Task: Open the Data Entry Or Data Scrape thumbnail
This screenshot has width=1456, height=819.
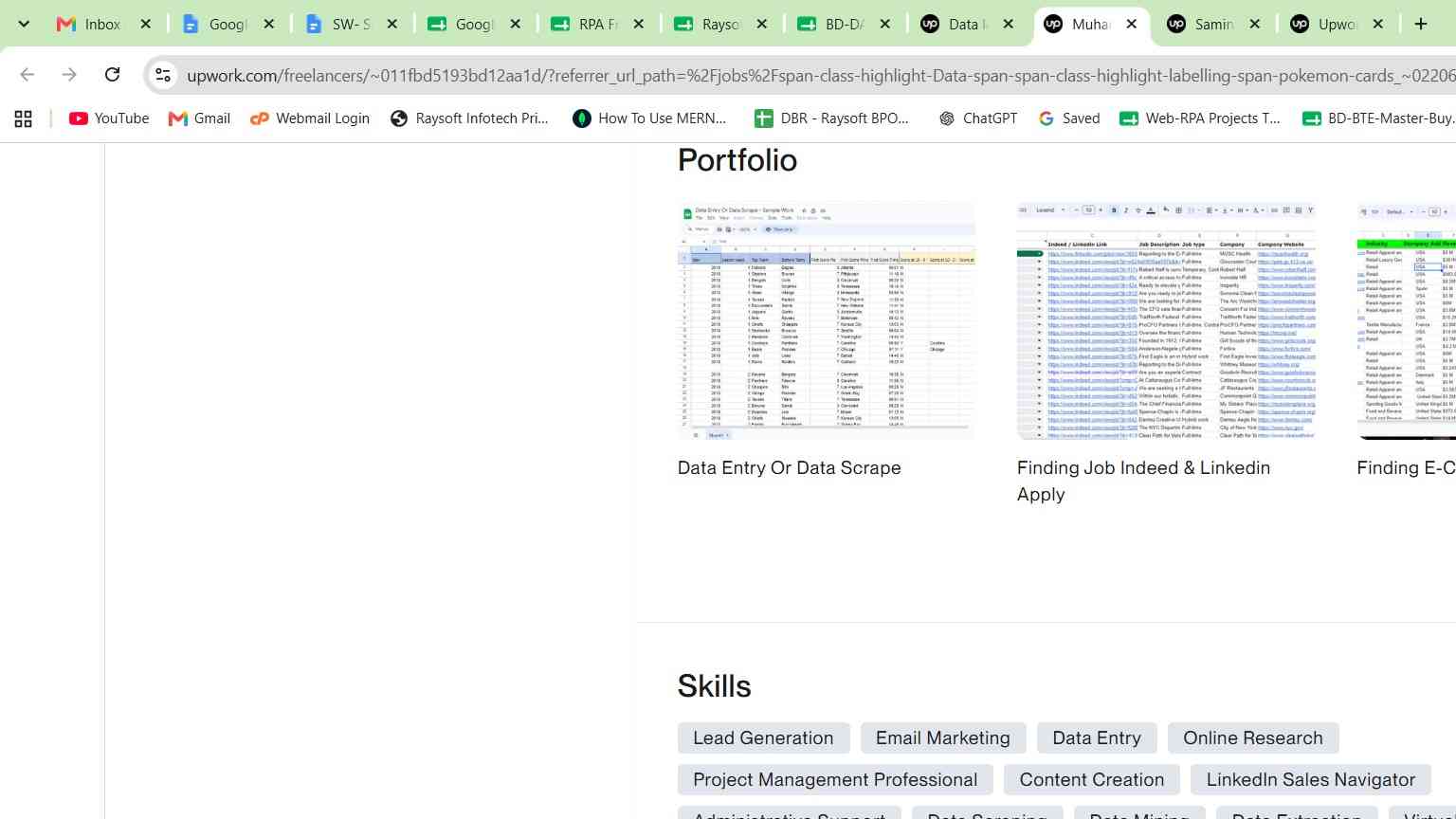Action: point(827,320)
